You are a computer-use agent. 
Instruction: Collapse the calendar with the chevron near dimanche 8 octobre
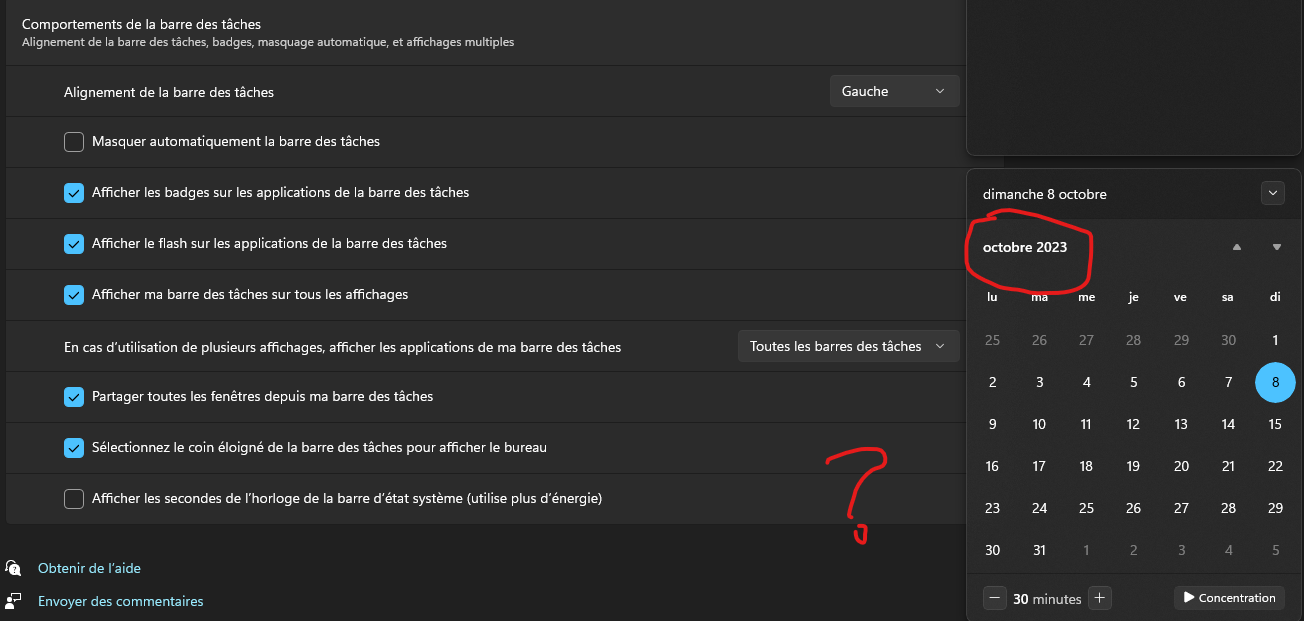pos(1272,192)
